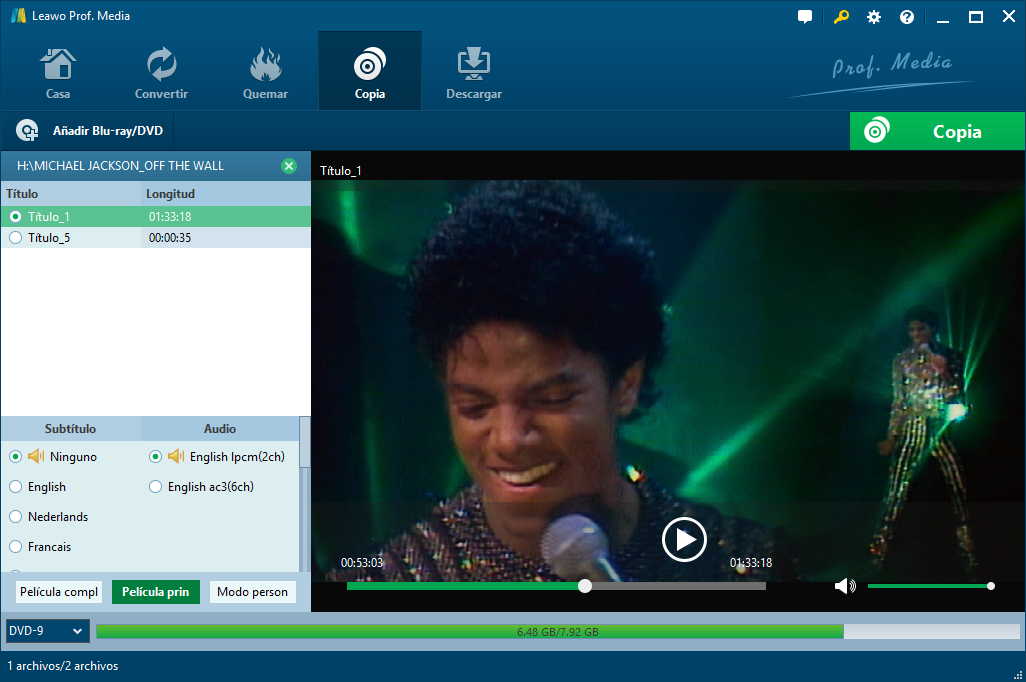Select the Copia tab

pyautogui.click(x=370, y=72)
